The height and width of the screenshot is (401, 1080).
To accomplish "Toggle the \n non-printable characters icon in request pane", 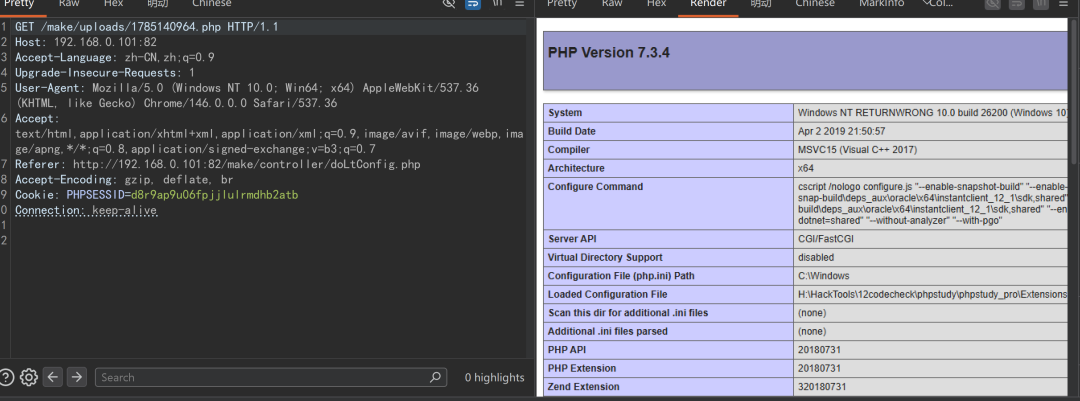I will [x=496, y=3].
